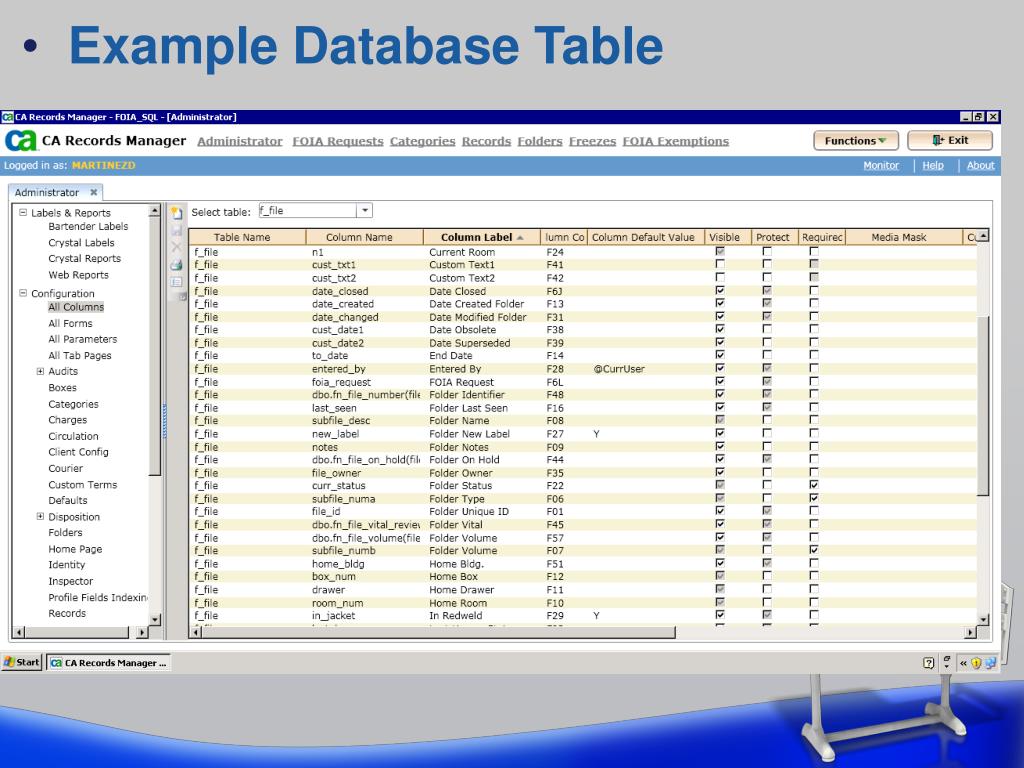1024x768 pixels.
Task: Open the FOIA Exemptions menu link
Action: (x=676, y=141)
